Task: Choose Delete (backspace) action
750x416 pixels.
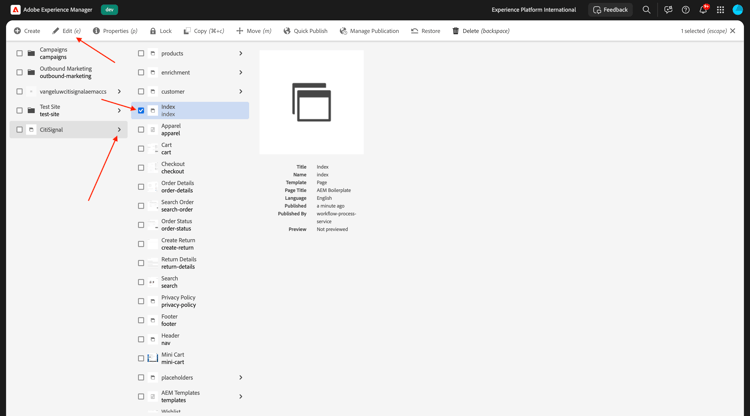Action: [481, 31]
